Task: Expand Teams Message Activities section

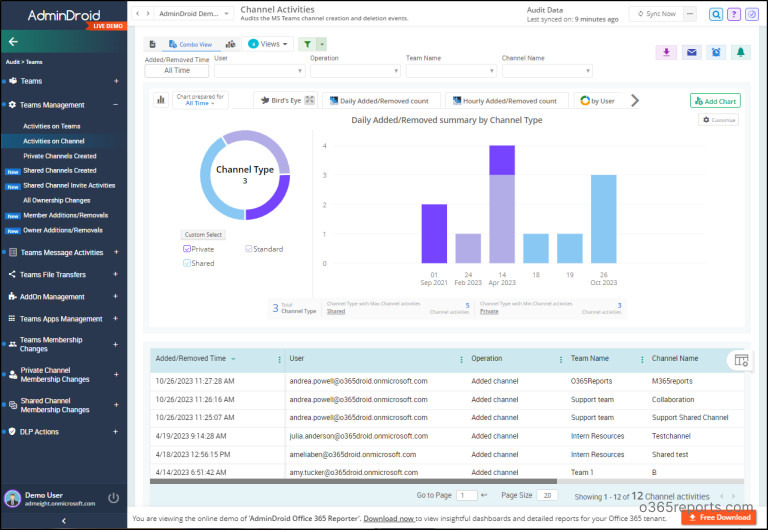Action: click(x=116, y=252)
